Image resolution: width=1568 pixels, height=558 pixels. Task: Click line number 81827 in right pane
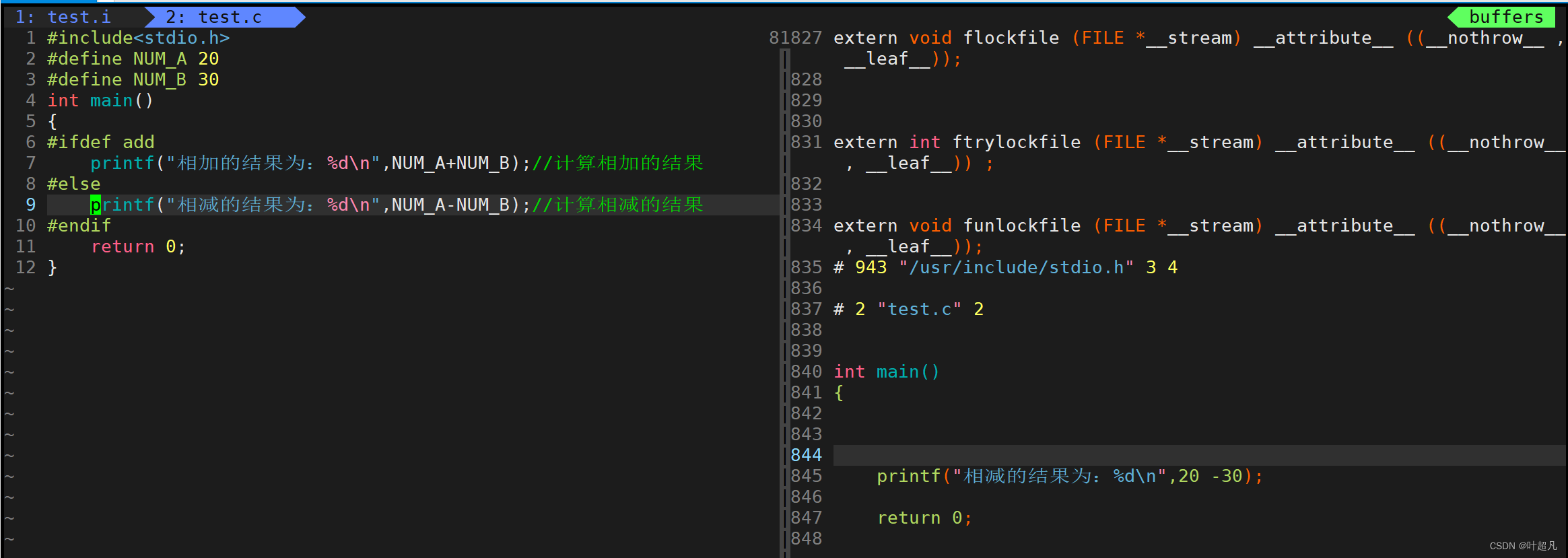796,38
